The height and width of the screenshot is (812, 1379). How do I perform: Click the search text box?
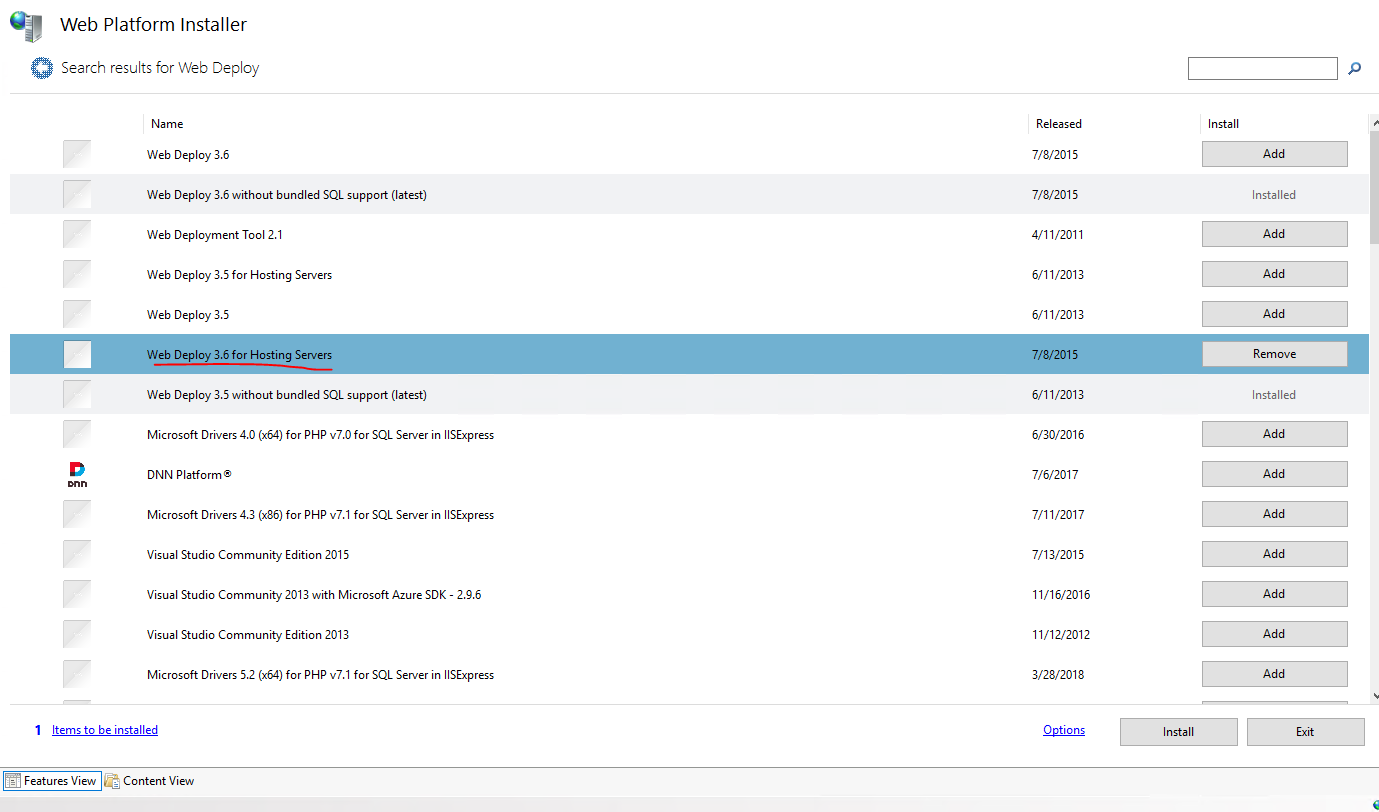[x=1262, y=68]
